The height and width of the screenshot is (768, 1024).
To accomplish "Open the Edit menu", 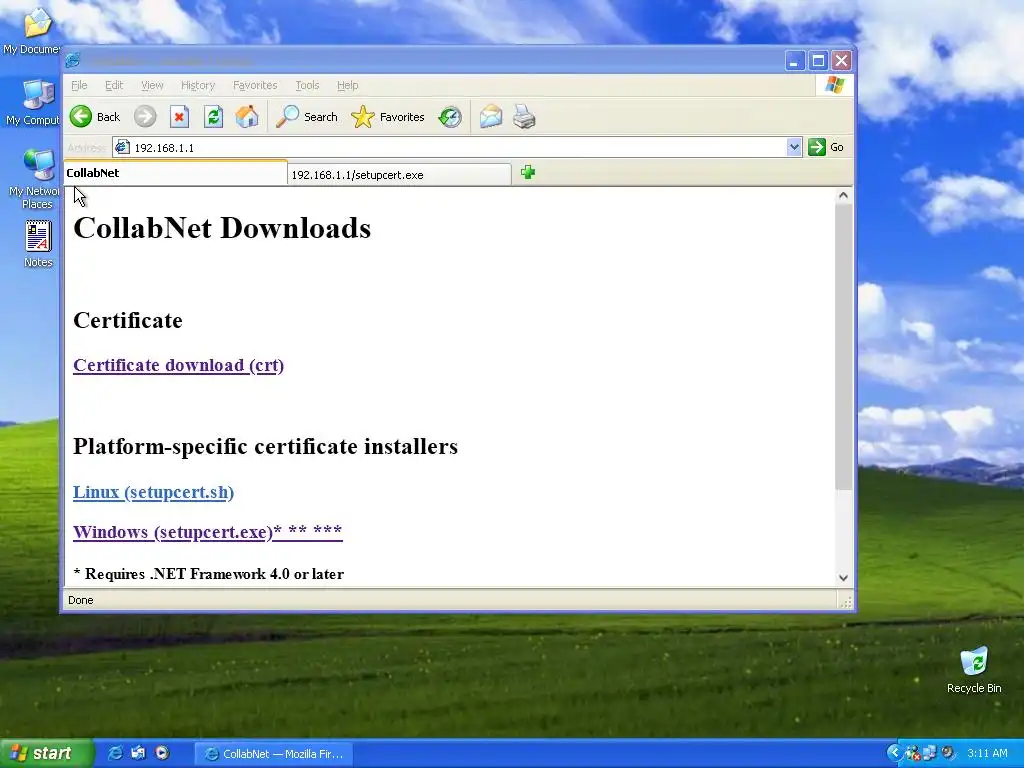I will click(x=114, y=85).
